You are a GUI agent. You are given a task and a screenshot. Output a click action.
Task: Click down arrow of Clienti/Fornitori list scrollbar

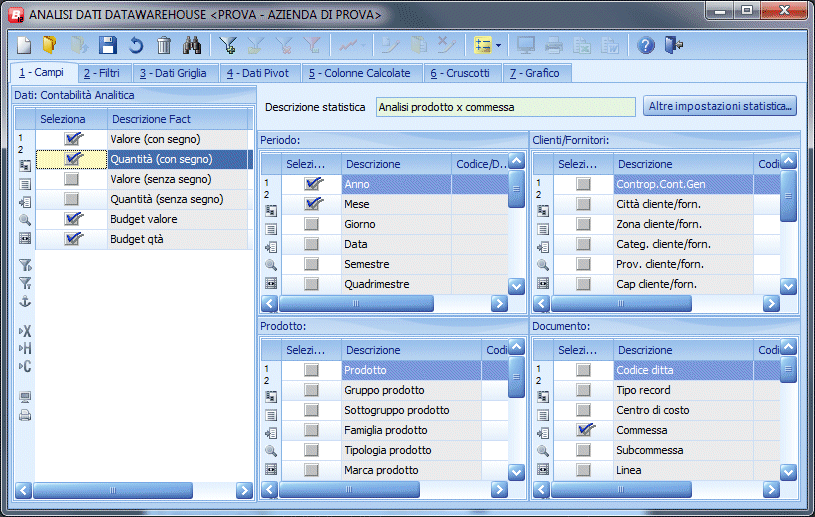[788, 286]
